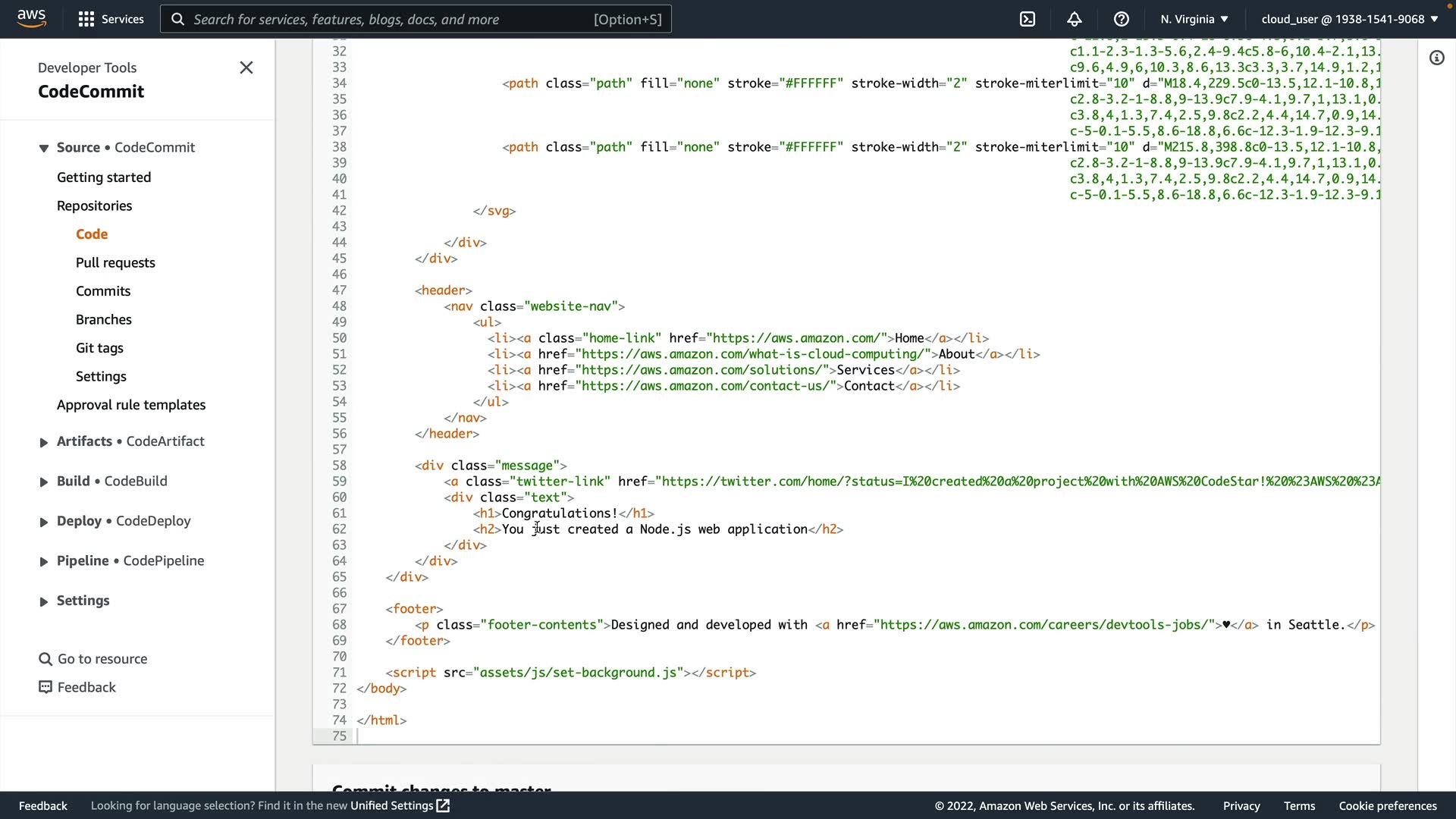The image size is (1456, 819).
Task: Open the N. Virginia region dropdown
Action: (x=1194, y=19)
